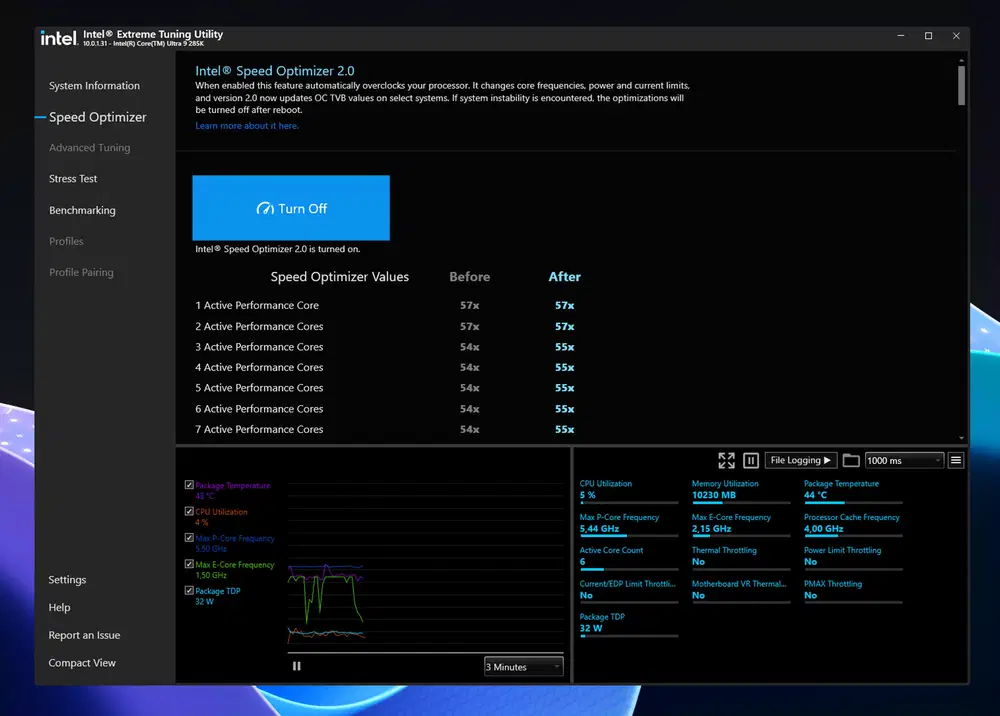The image size is (1000, 716).
Task: Go to the Stress Test section
Action: point(73,179)
